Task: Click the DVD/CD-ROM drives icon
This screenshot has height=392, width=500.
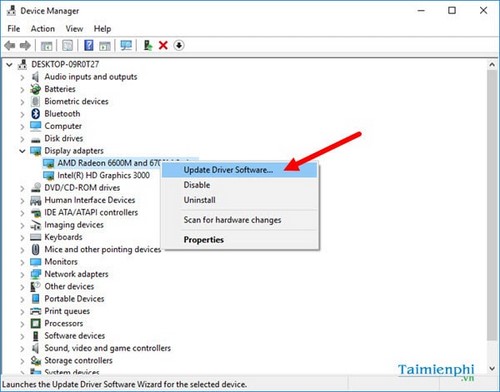Action: [35, 188]
